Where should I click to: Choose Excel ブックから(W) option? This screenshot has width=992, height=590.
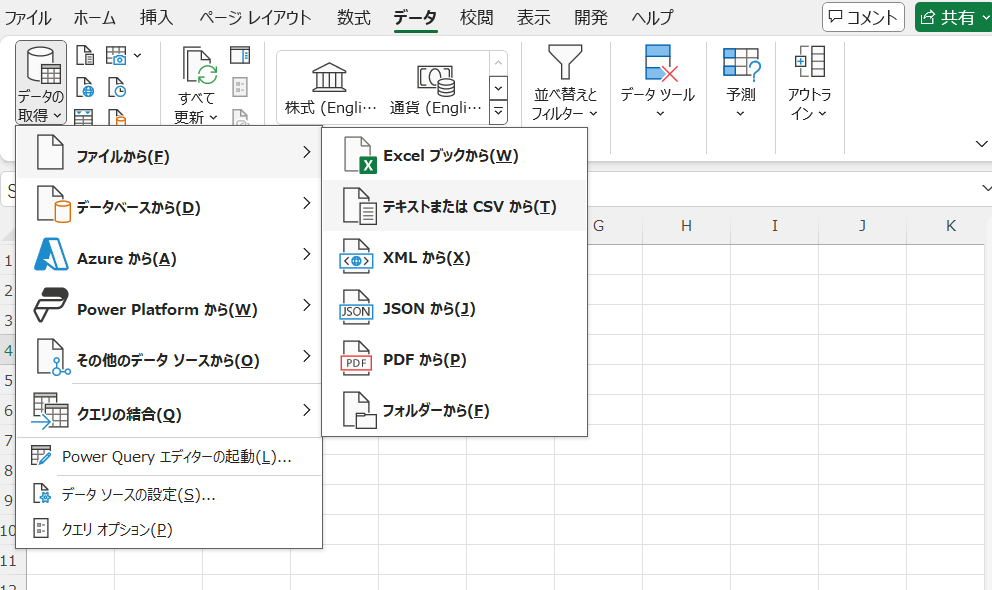pos(454,156)
